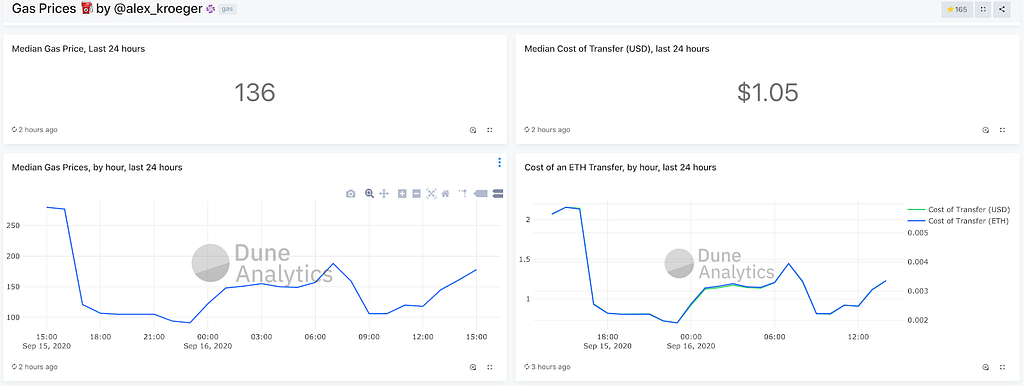This screenshot has height=386, width=1024.
Task: Select the chart Zoom magnifier tool
Action: pos(369,193)
